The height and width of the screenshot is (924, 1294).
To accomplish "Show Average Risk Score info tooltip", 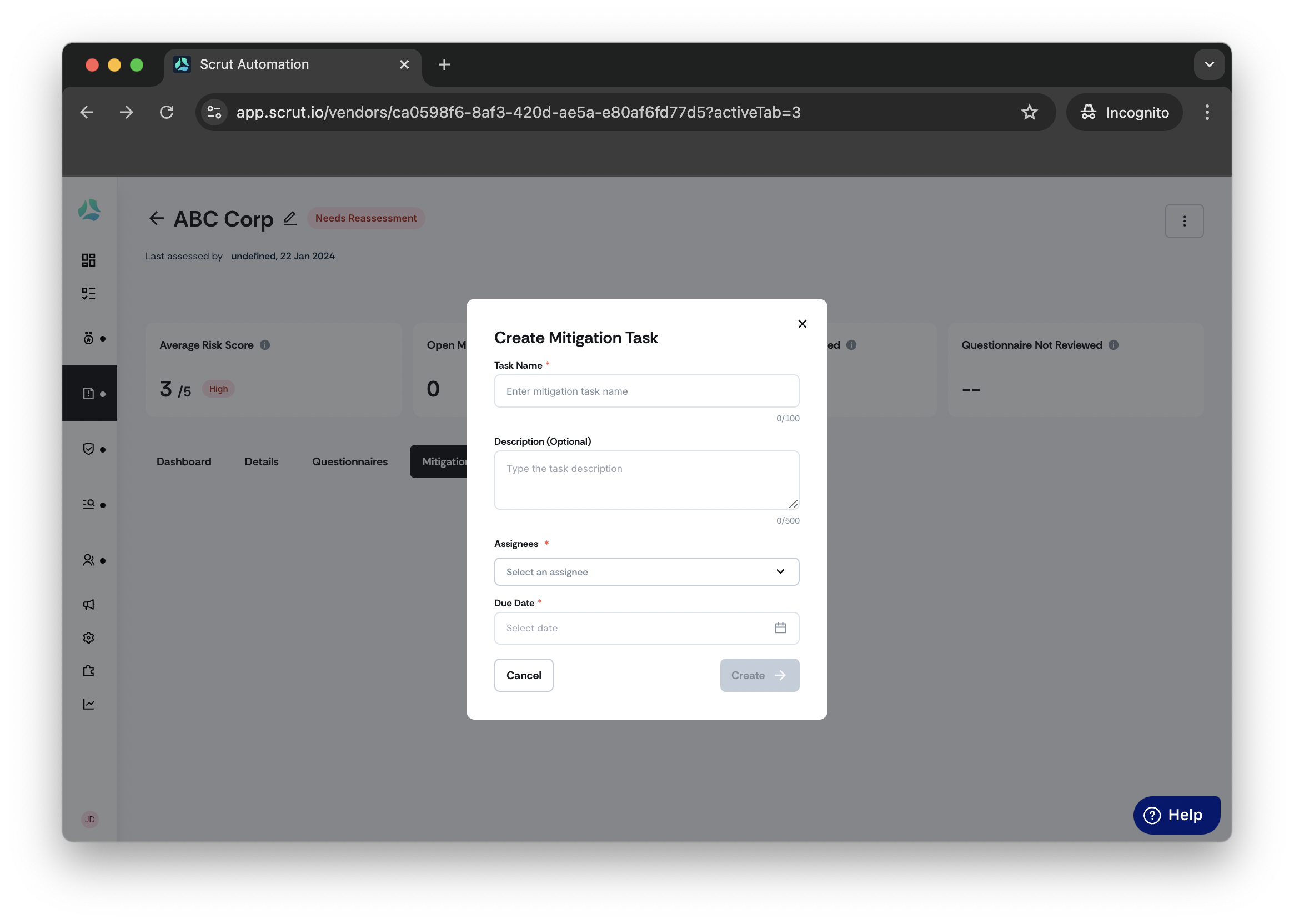I will (264, 345).
